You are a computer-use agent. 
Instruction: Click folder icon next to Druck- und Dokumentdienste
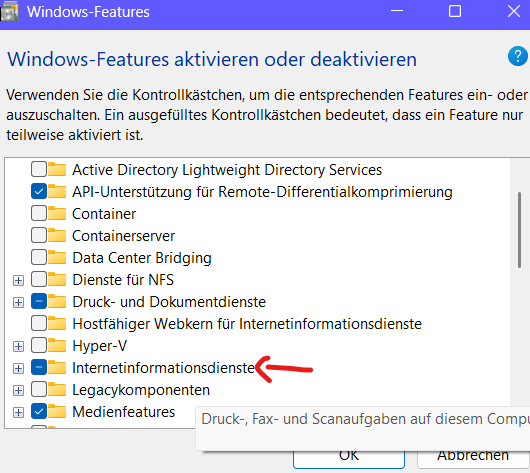pyautogui.click(x=57, y=302)
